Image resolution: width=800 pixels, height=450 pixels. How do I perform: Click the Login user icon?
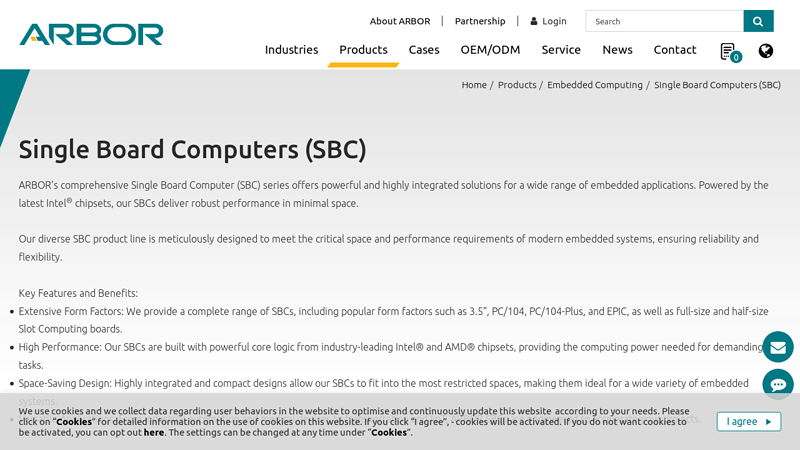[x=534, y=21]
